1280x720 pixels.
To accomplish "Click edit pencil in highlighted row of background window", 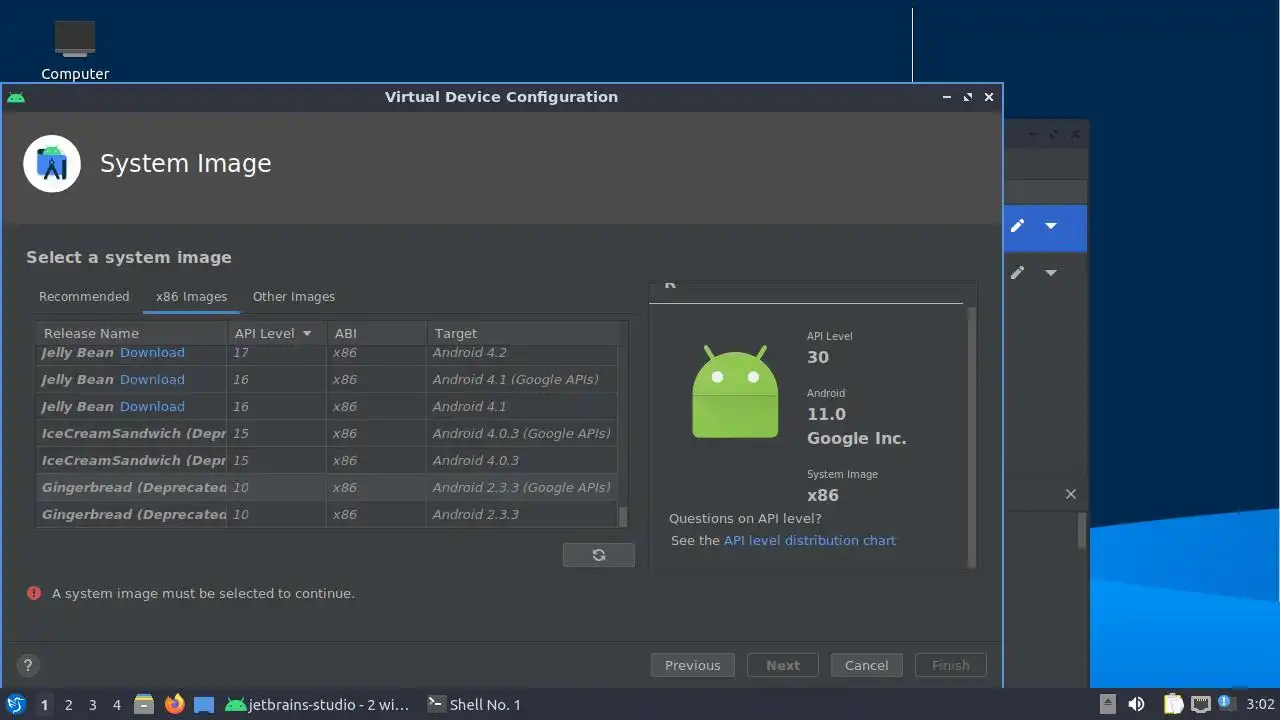I will click(1017, 226).
